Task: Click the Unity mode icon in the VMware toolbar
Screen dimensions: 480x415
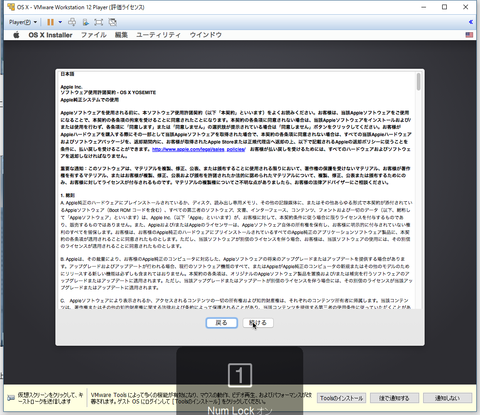Action: tap(113, 22)
